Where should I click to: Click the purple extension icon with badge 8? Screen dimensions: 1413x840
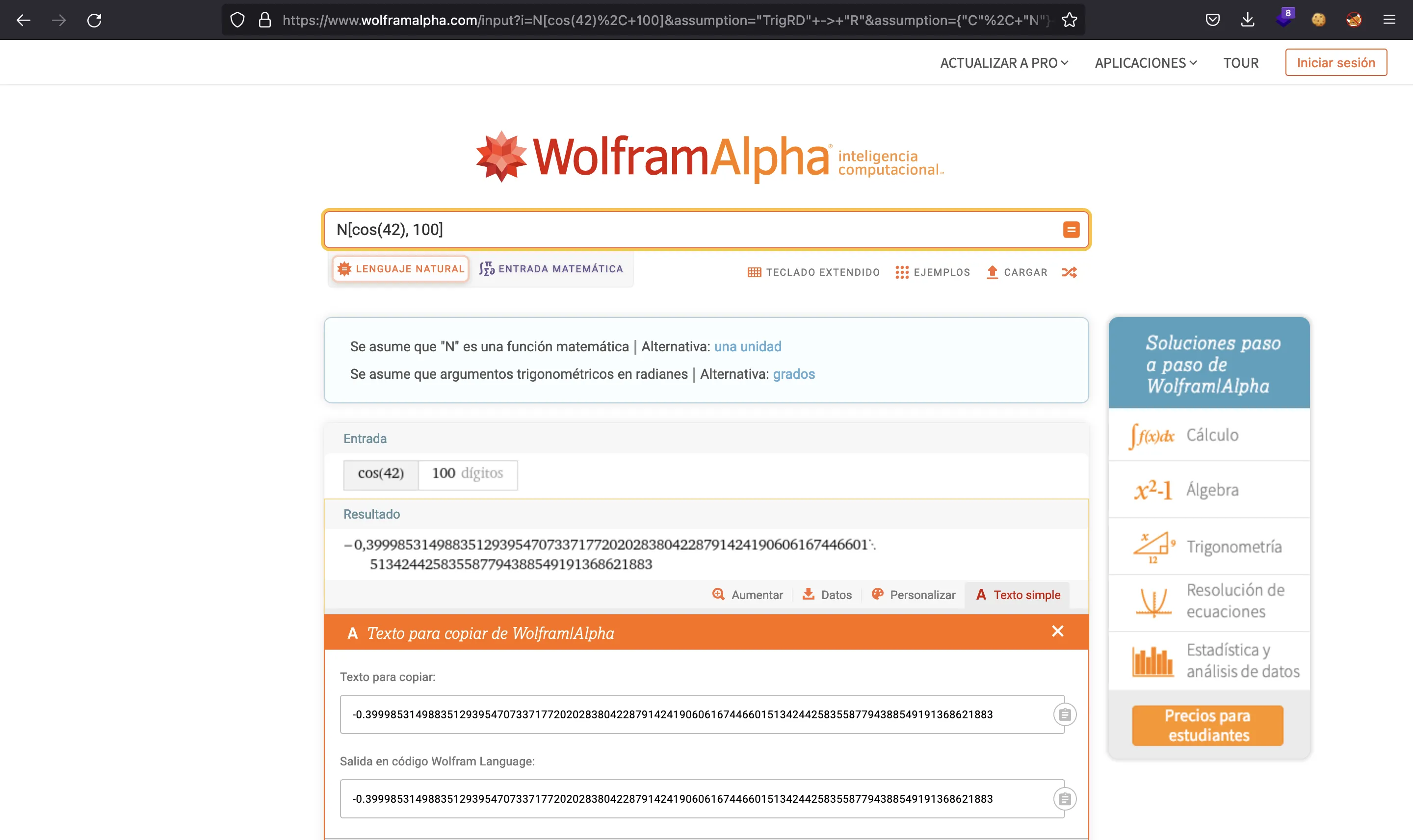1284,18
